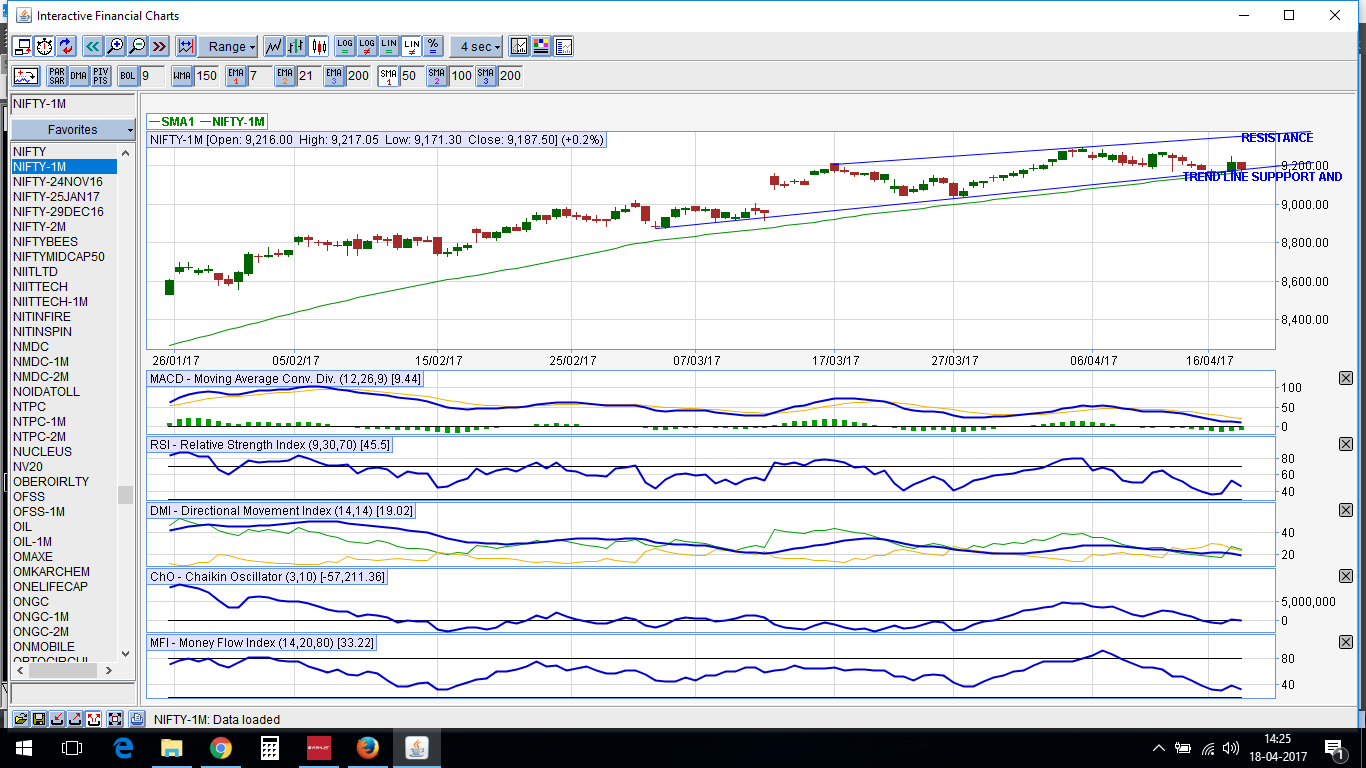Screen dimensions: 1366x768
Task: Jump back with the double left arrow
Action: [x=93, y=46]
